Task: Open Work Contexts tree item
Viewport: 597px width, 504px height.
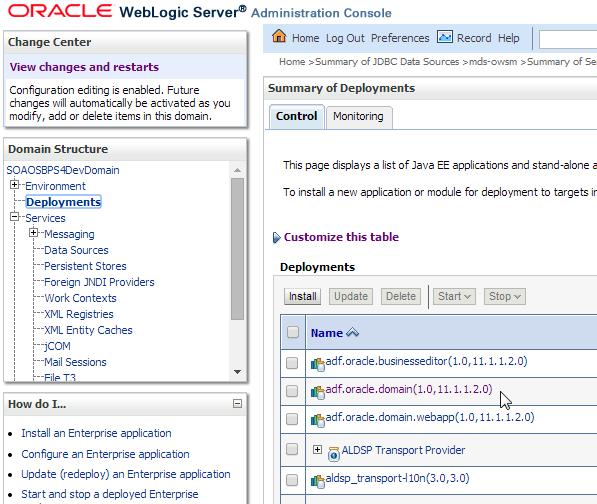Action: (80, 298)
